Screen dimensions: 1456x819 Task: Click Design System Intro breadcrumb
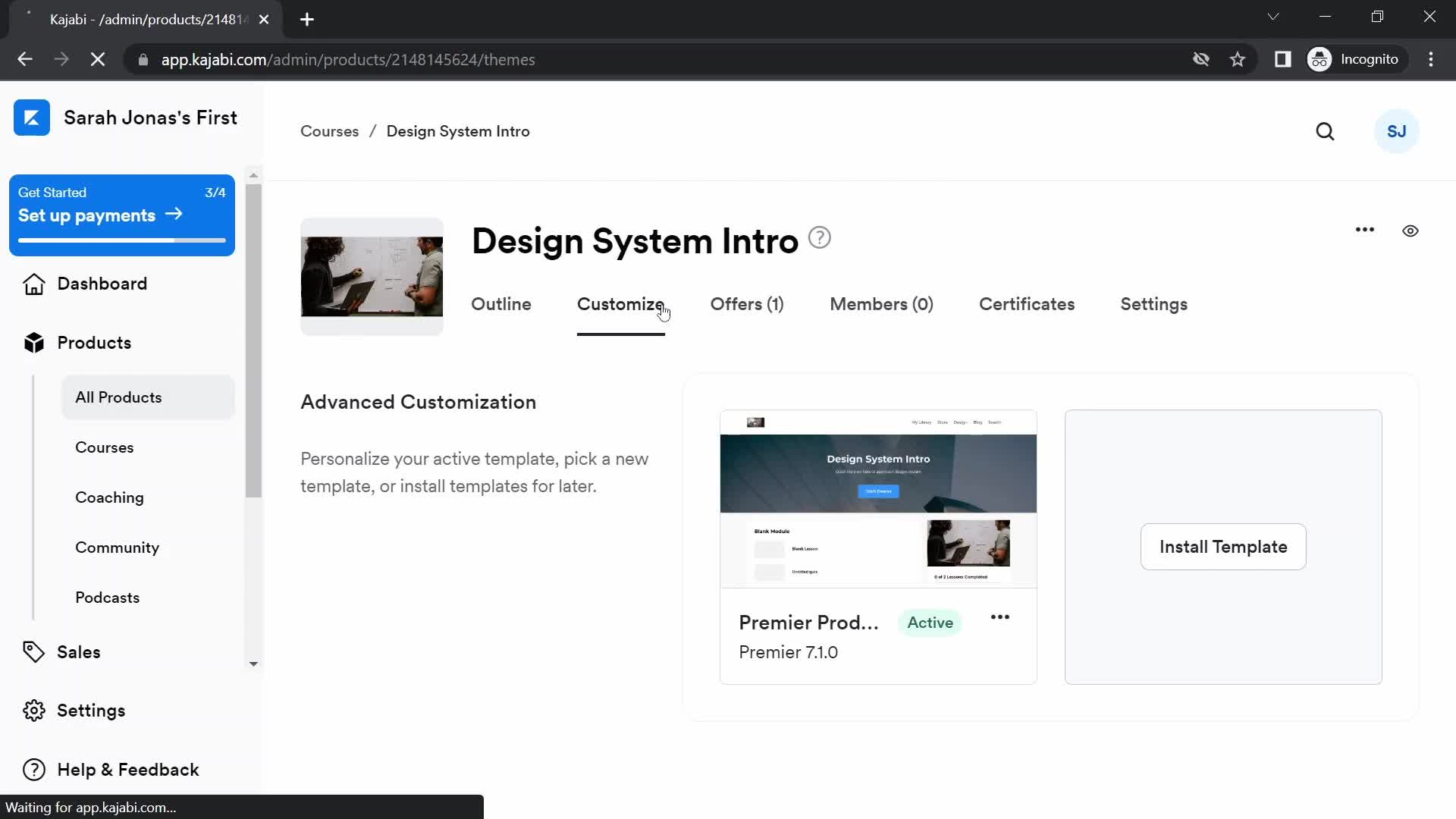(x=458, y=131)
